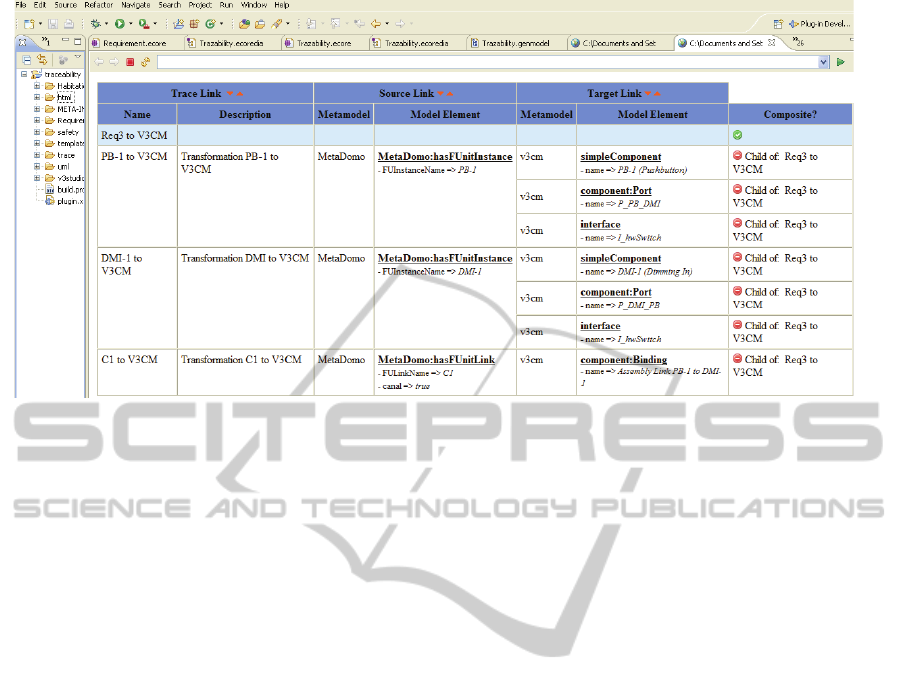
Task: Toggle Trace Link sort arrows
Action: pyautogui.click(x=236, y=93)
